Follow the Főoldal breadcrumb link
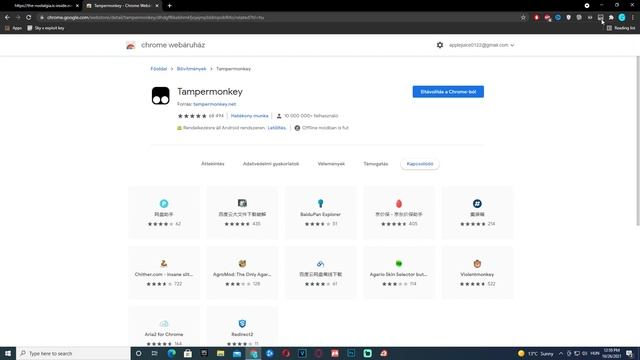This screenshot has height=360, width=640. click(158, 69)
